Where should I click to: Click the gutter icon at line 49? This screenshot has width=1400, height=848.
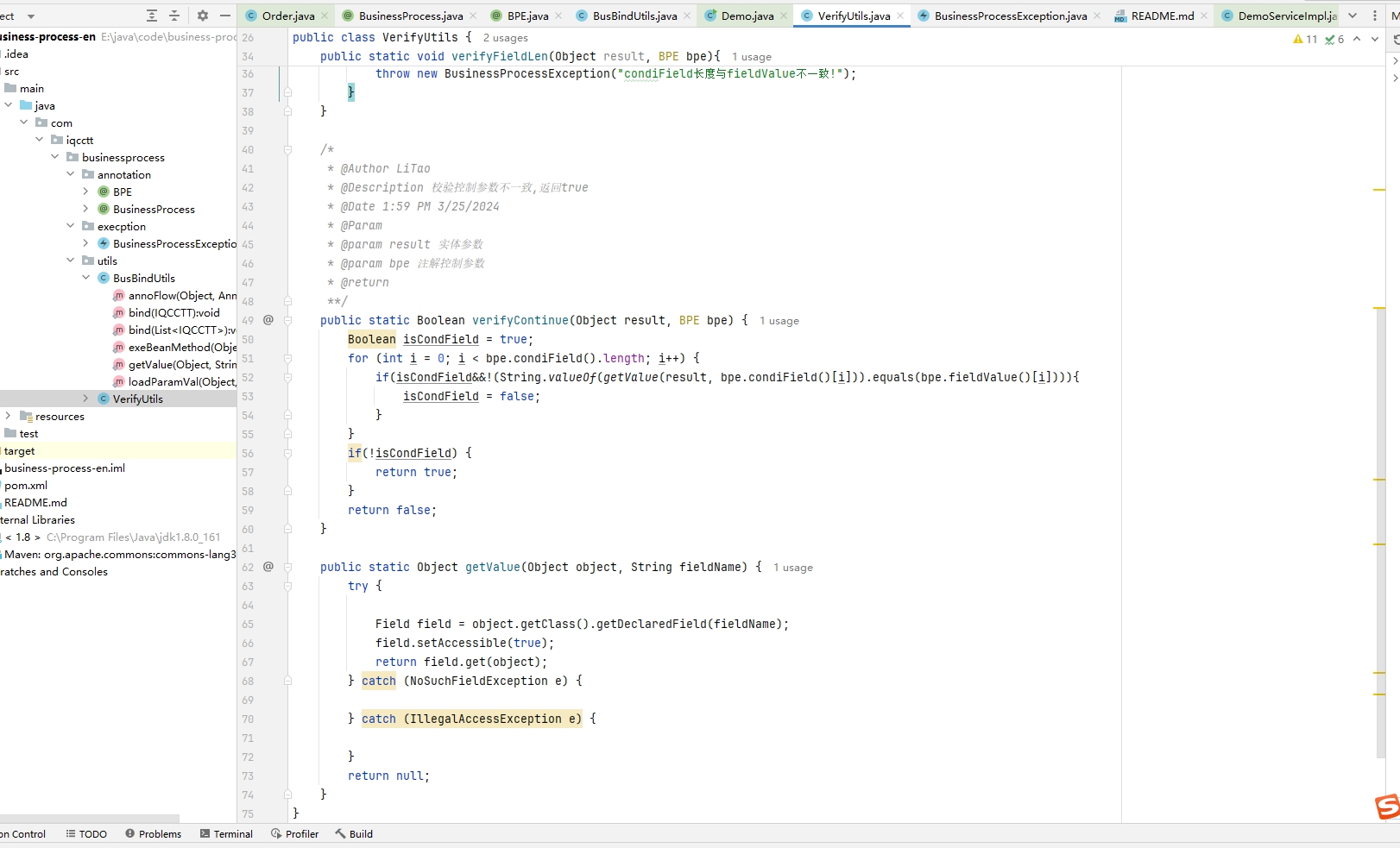click(x=268, y=320)
